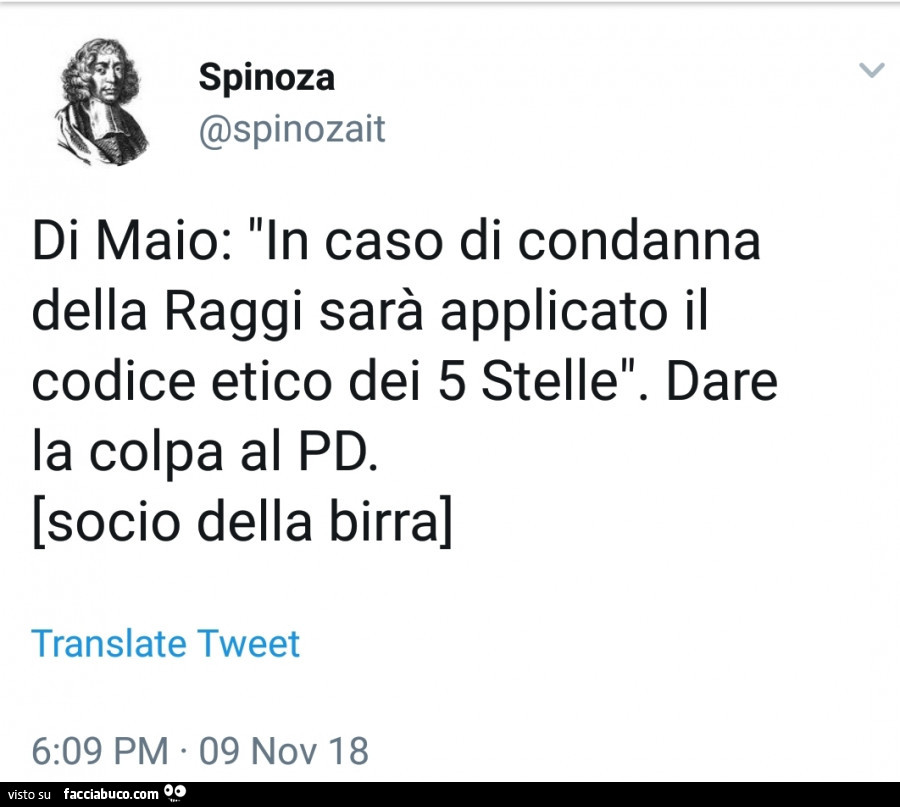The image size is (900, 807).
Task: Click the quoted phrase 'socio della birra'
Action: 245,520
